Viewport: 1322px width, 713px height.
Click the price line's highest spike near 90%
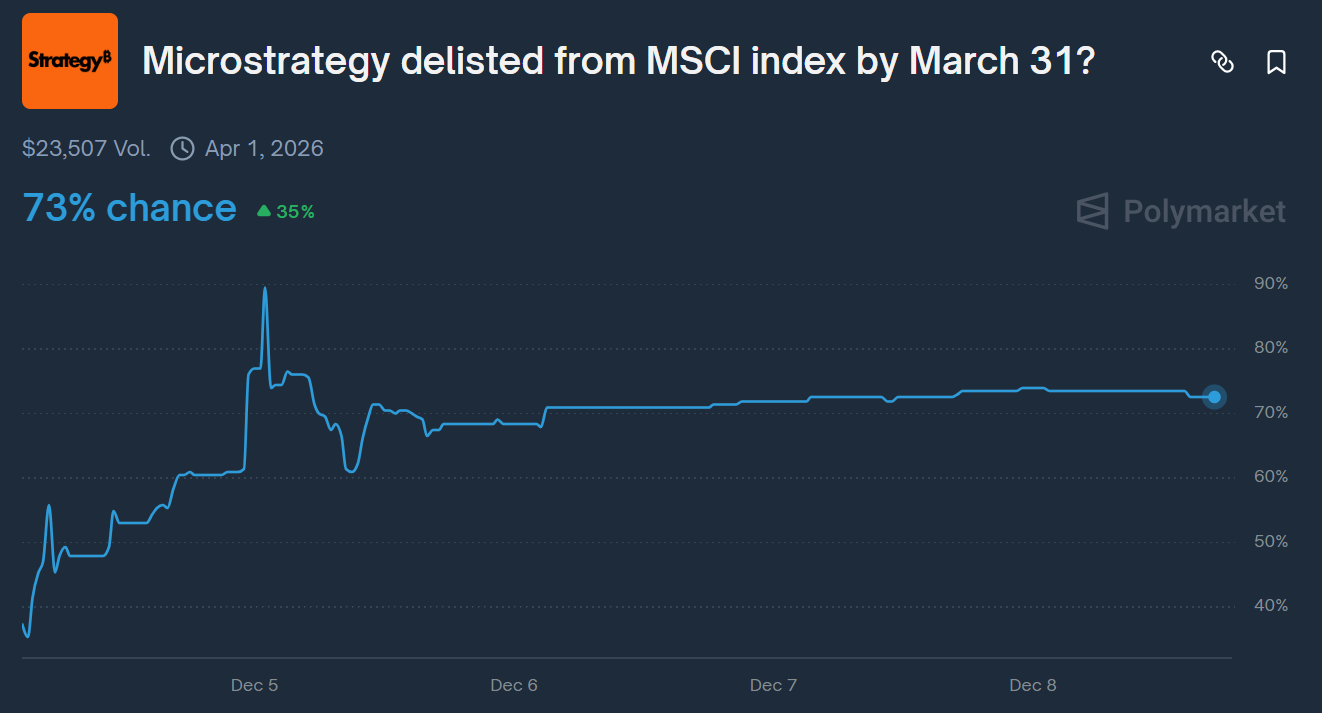coord(265,289)
